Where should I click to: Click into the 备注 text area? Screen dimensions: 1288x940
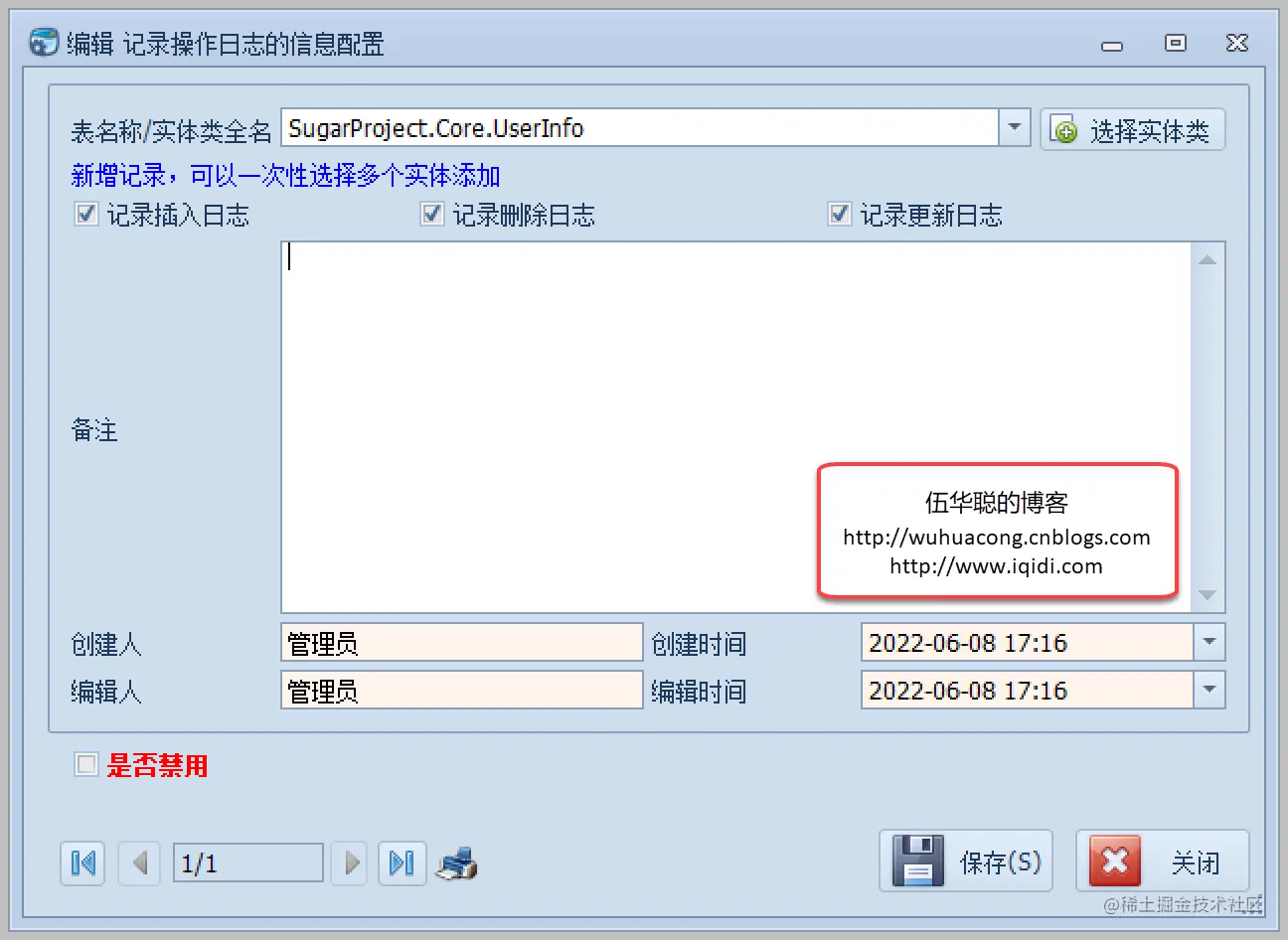click(736, 427)
